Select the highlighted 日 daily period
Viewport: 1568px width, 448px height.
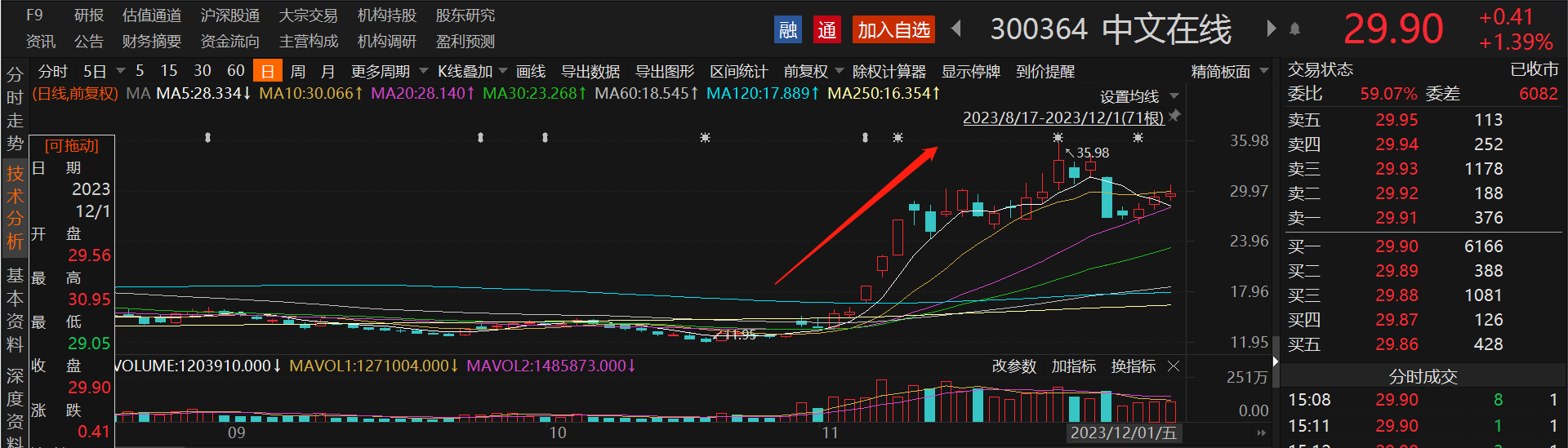(x=267, y=71)
